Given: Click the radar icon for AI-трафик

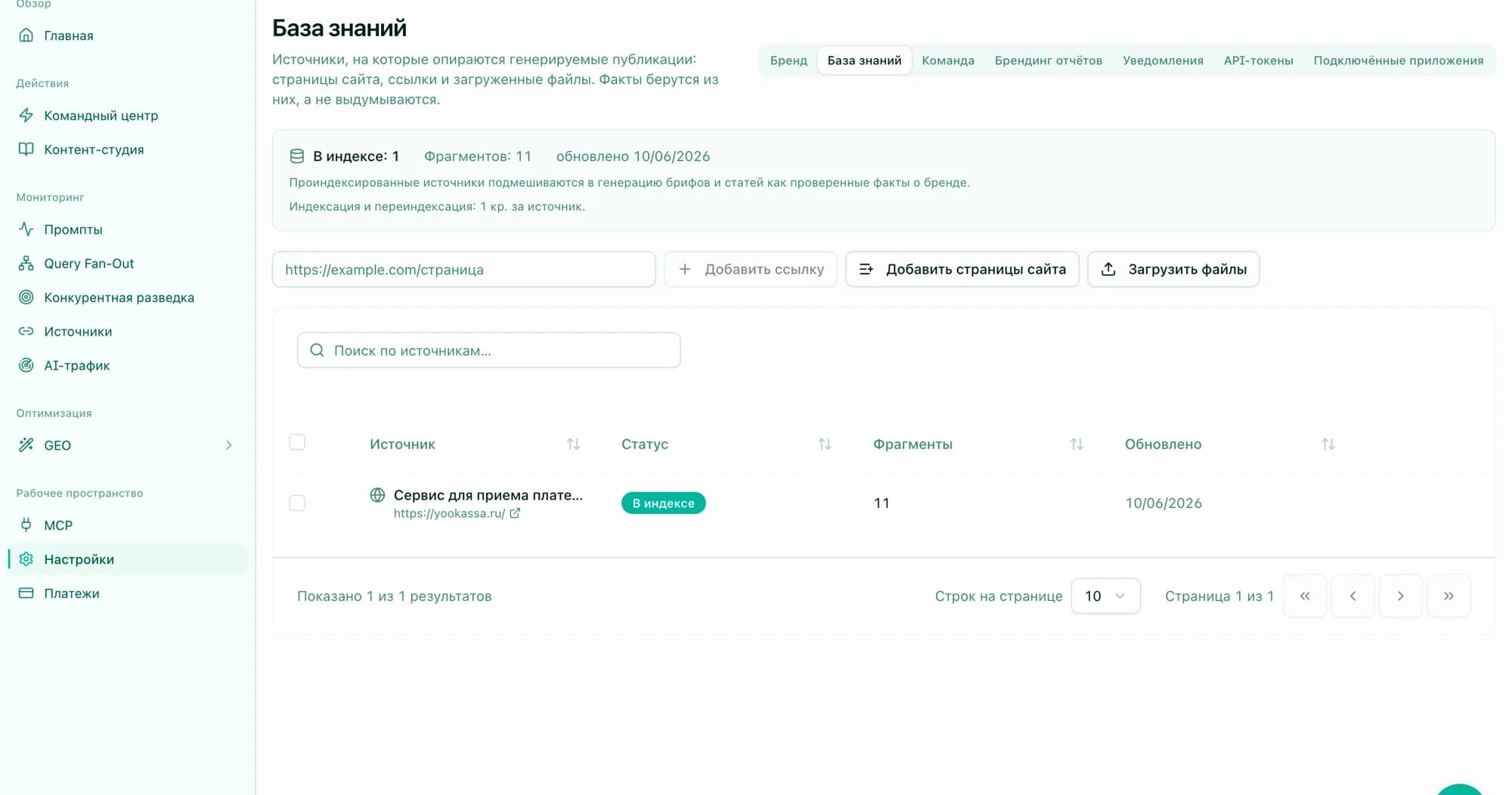Looking at the screenshot, I should click(x=26, y=365).
